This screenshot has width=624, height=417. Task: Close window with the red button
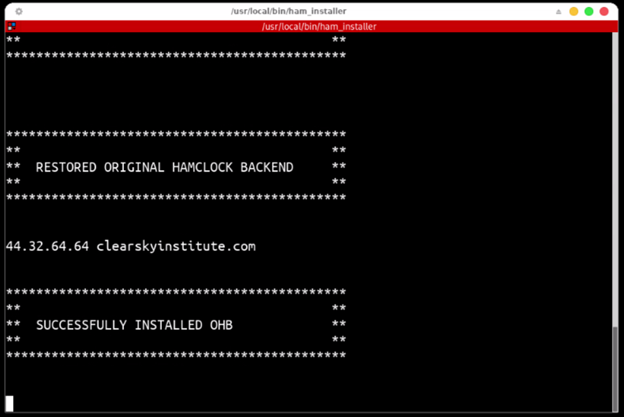[x=604, y=11]
